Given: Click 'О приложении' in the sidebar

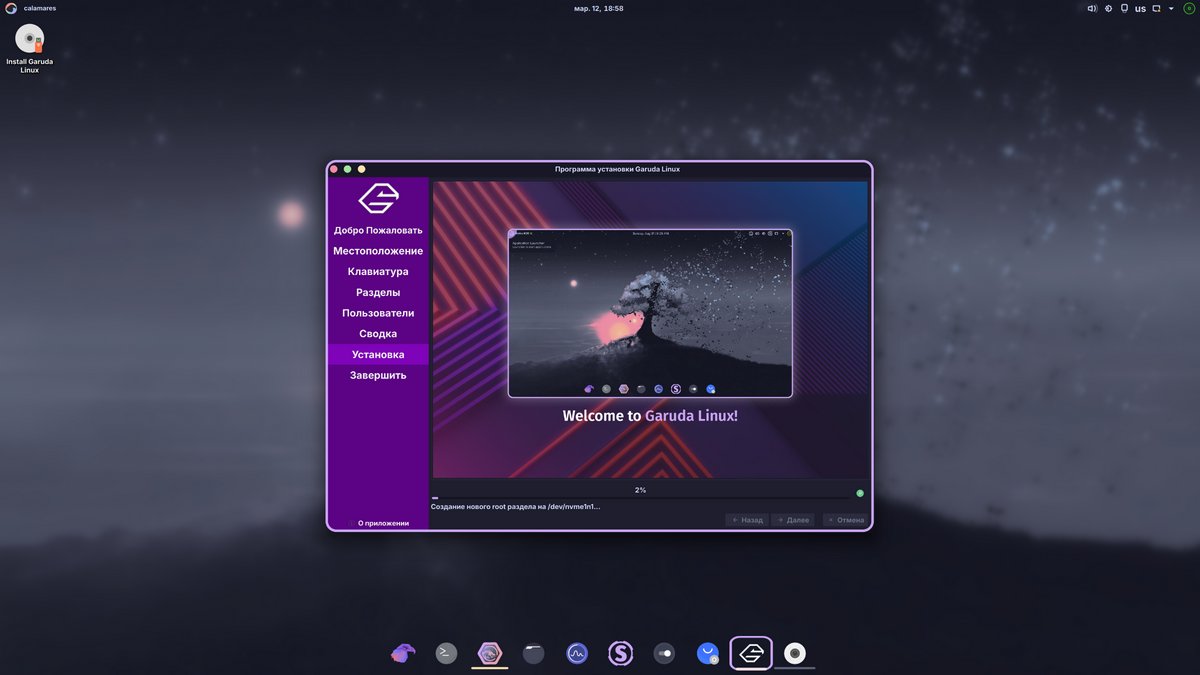Looking at the screenshot, I should [383, 523].
